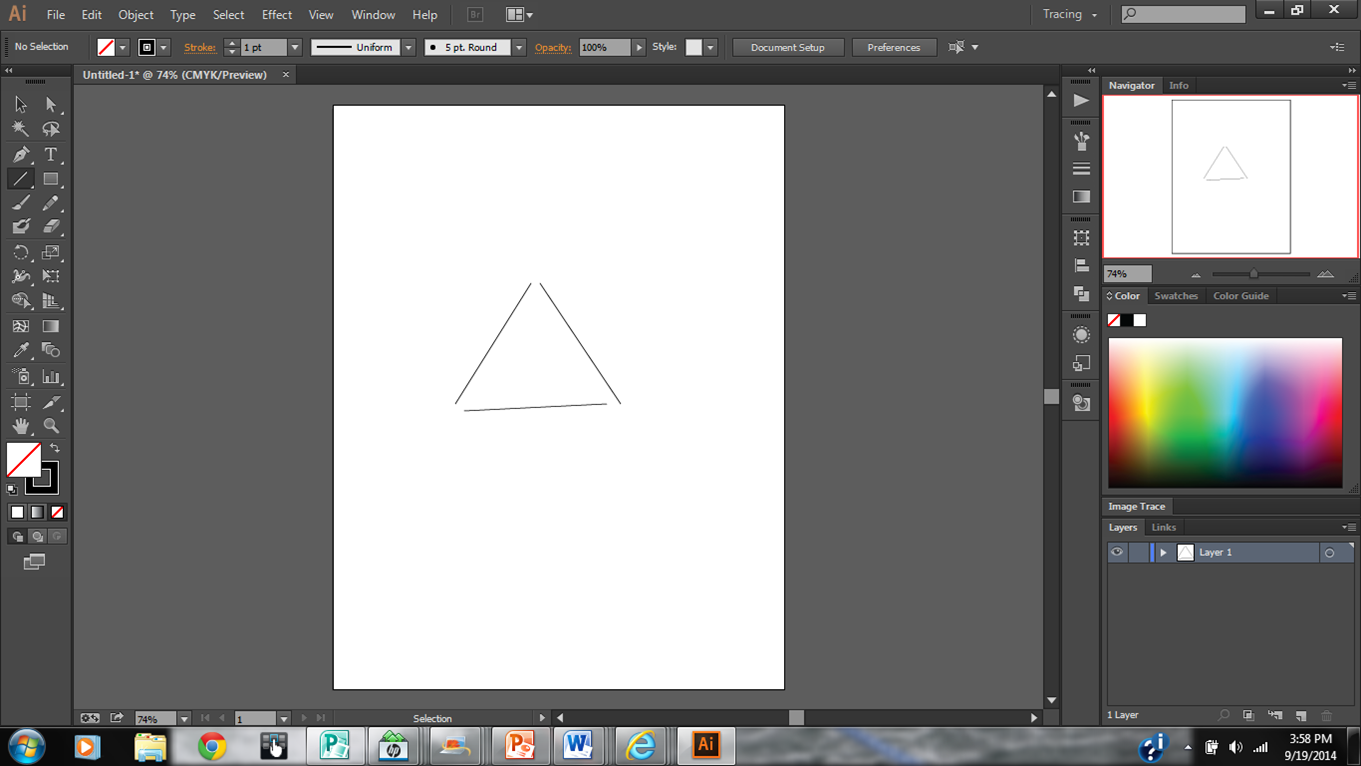Select the Magic Wand tool
Screen dimensions: 1361x766
point(21,129)
